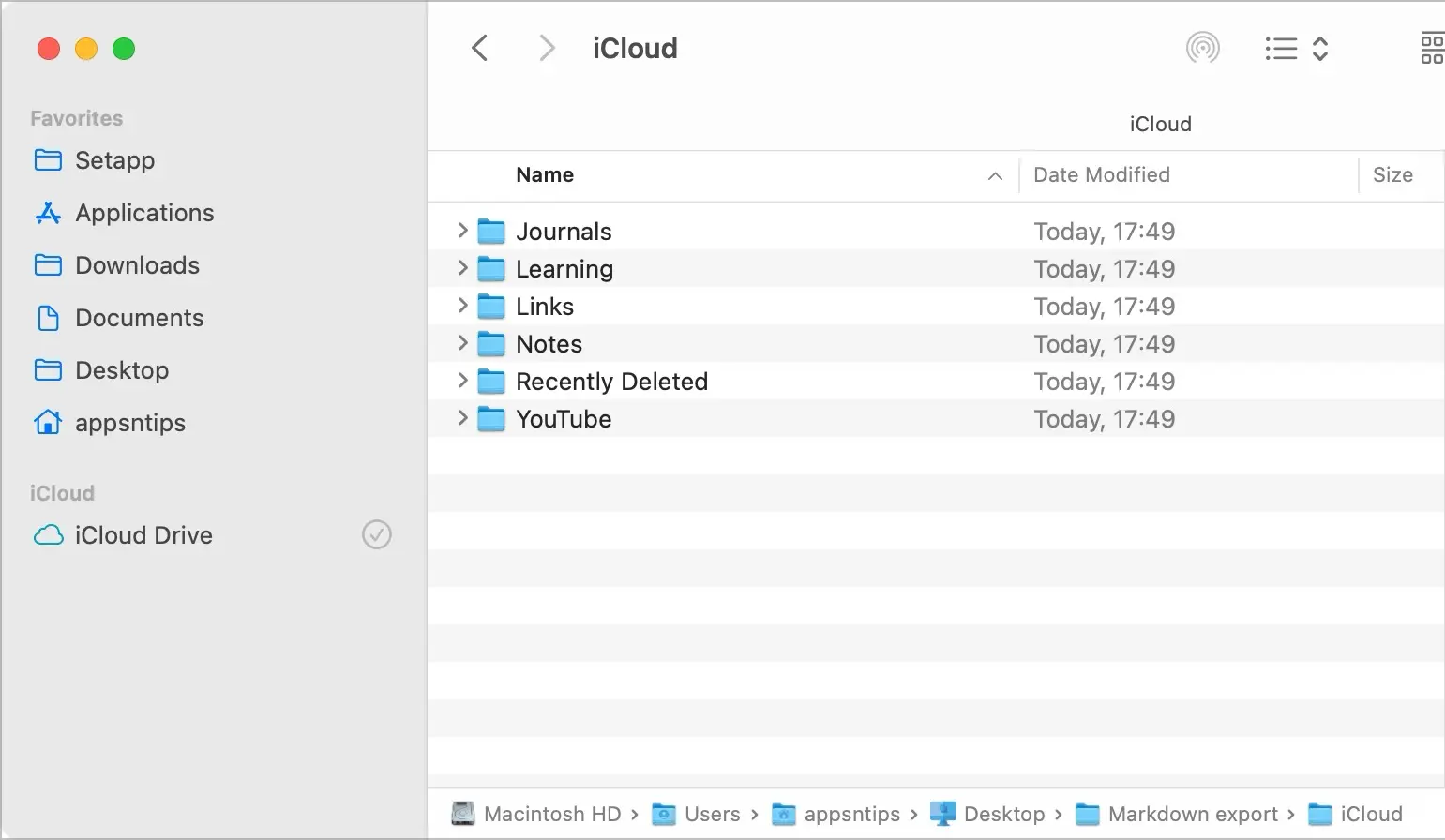Minimize the window with yellow button
Image resolution: width=1445 pixels, height=840 pixels.
tap(86, 49)
